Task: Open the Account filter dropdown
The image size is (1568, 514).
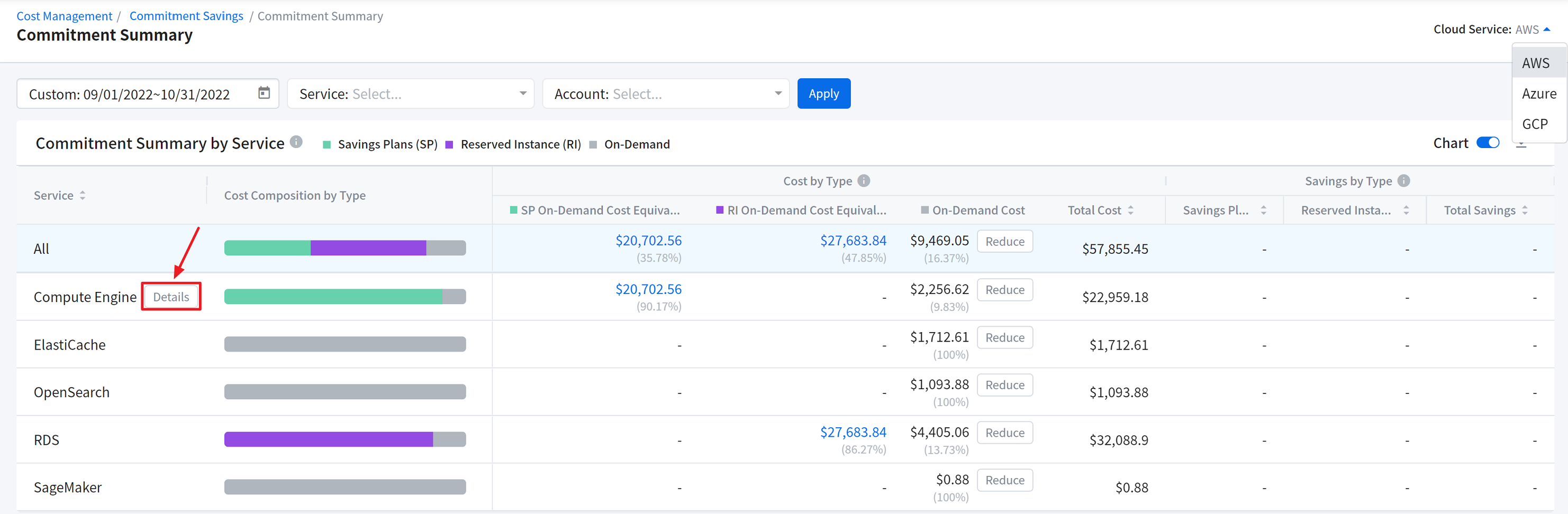Action: click(665, 94)
